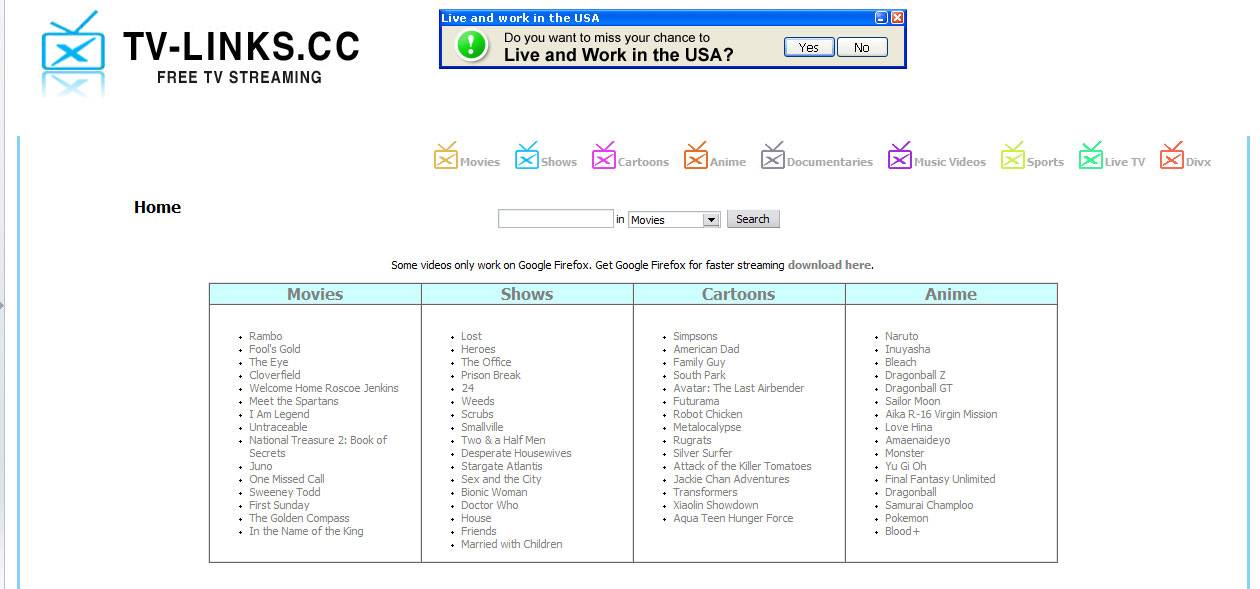Viewport: 1260px width, 589px height.
Task: Open Desperate Housewives show link
Action: pyautogui.click(x=516, y=453)
